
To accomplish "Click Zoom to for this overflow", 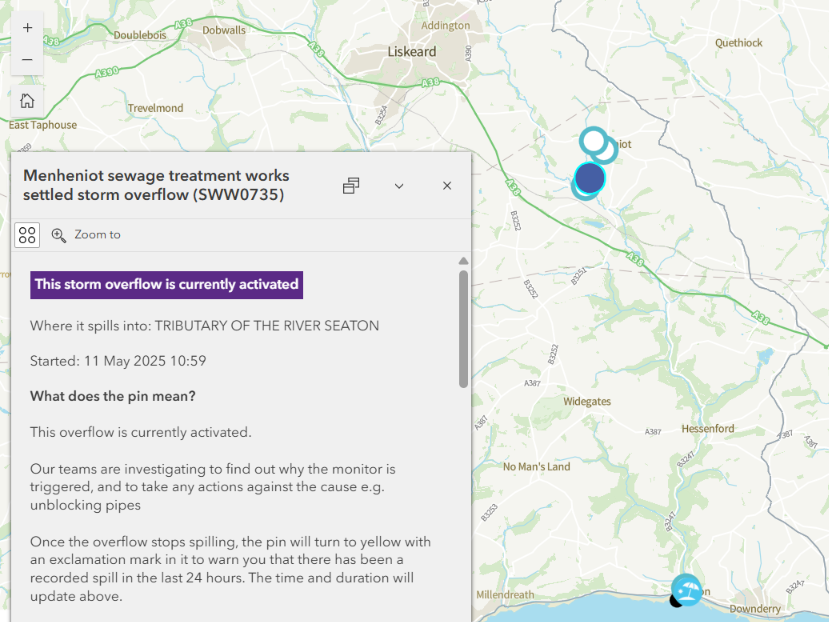I will [86, 235].
